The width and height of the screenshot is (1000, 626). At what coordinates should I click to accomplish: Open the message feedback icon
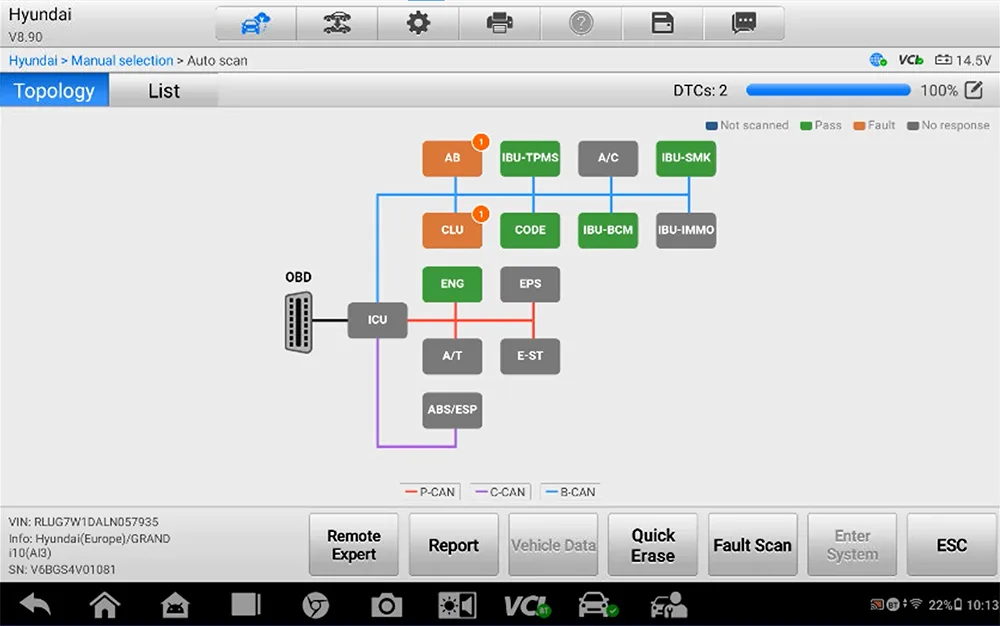pyautogui.click(x=744, y=24)
